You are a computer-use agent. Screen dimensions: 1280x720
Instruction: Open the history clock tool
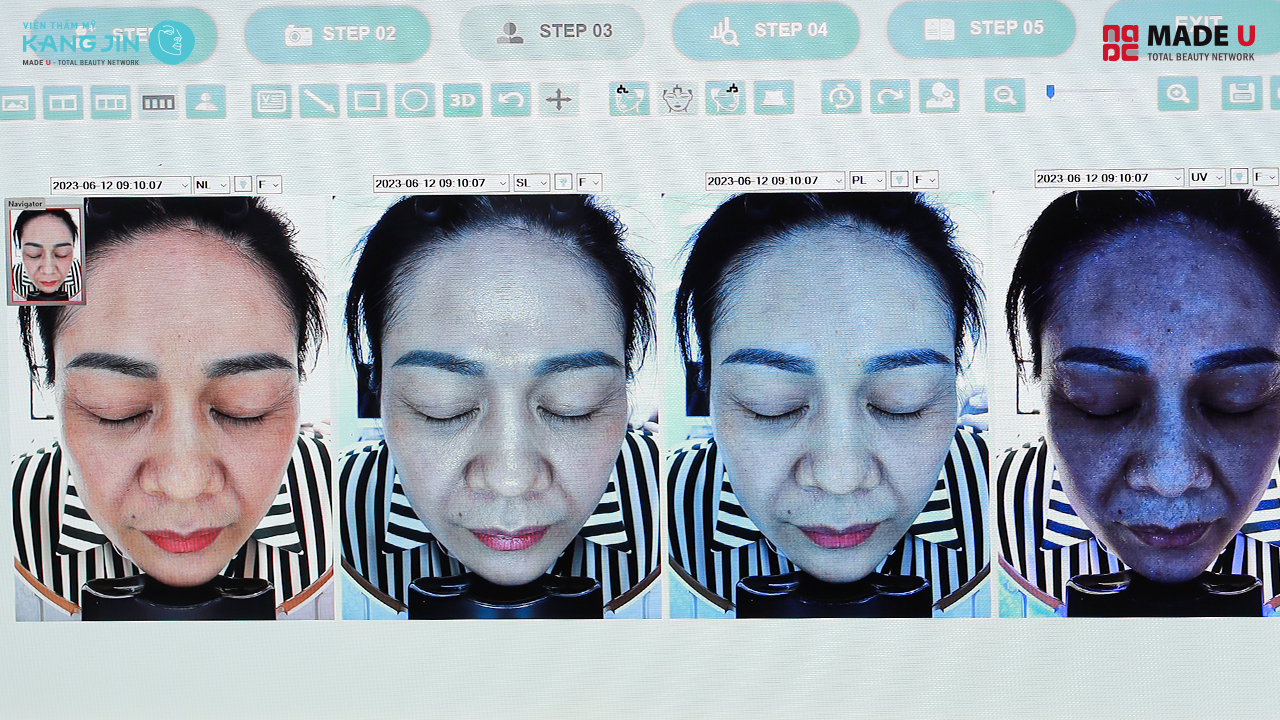pos(841,100)
